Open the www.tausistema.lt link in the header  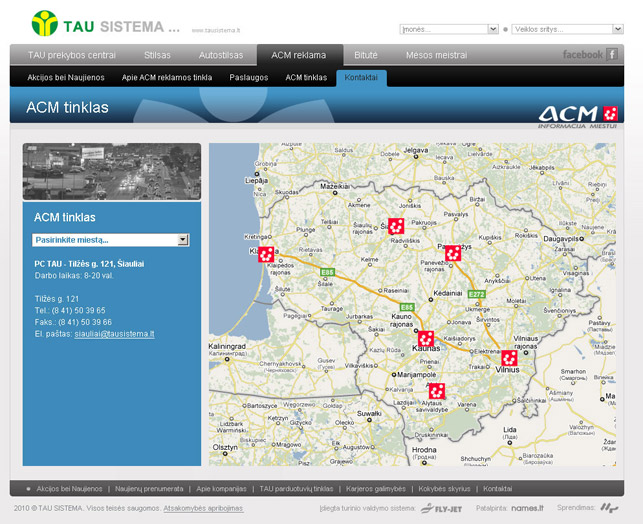(216, 30)
